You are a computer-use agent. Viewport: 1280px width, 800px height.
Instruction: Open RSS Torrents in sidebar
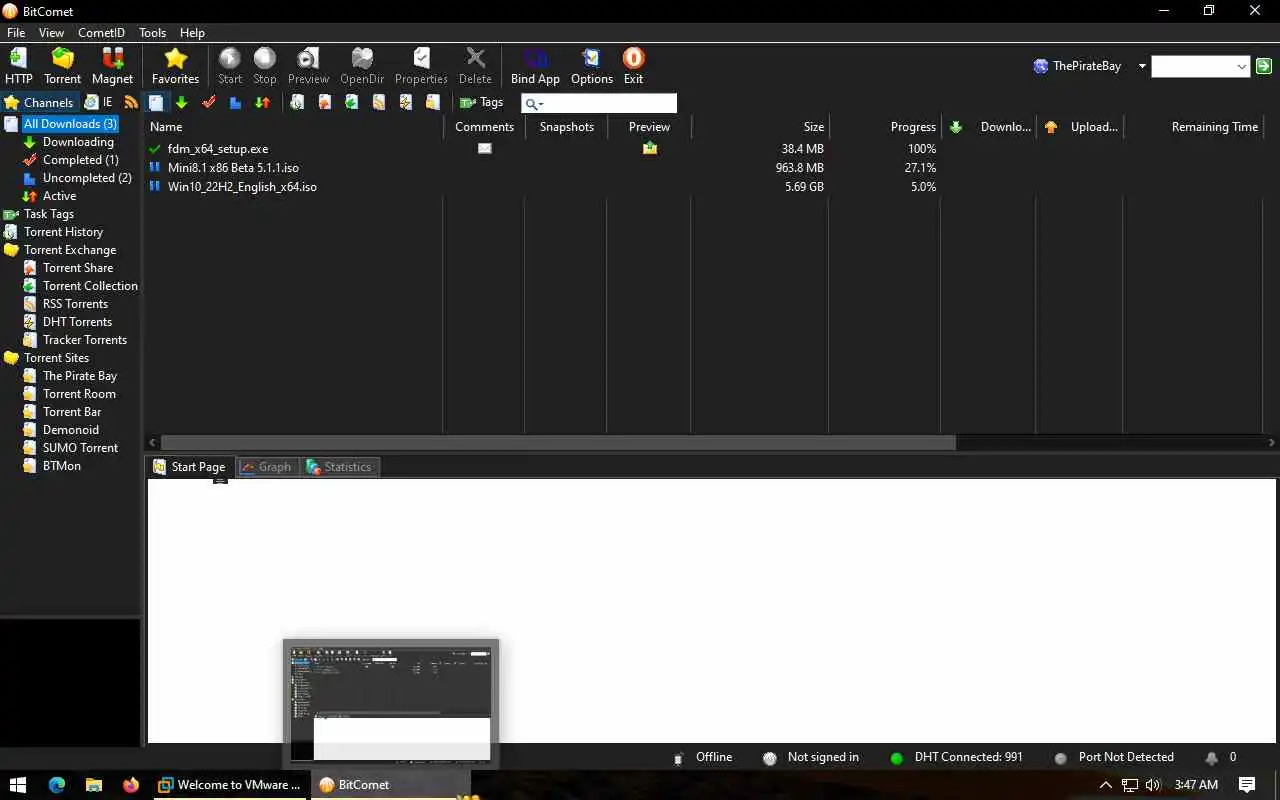point(75,304)
